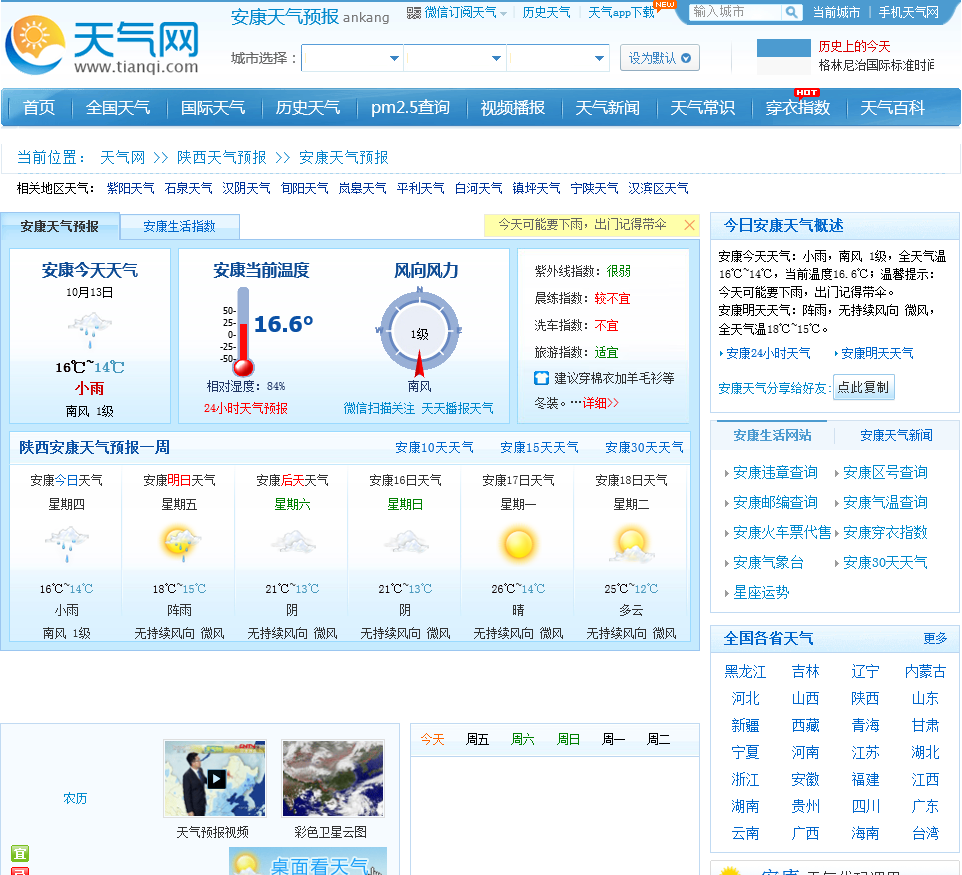Click the 桌面看天气 banner
962x875 pixels.
(x=308, y=862)
